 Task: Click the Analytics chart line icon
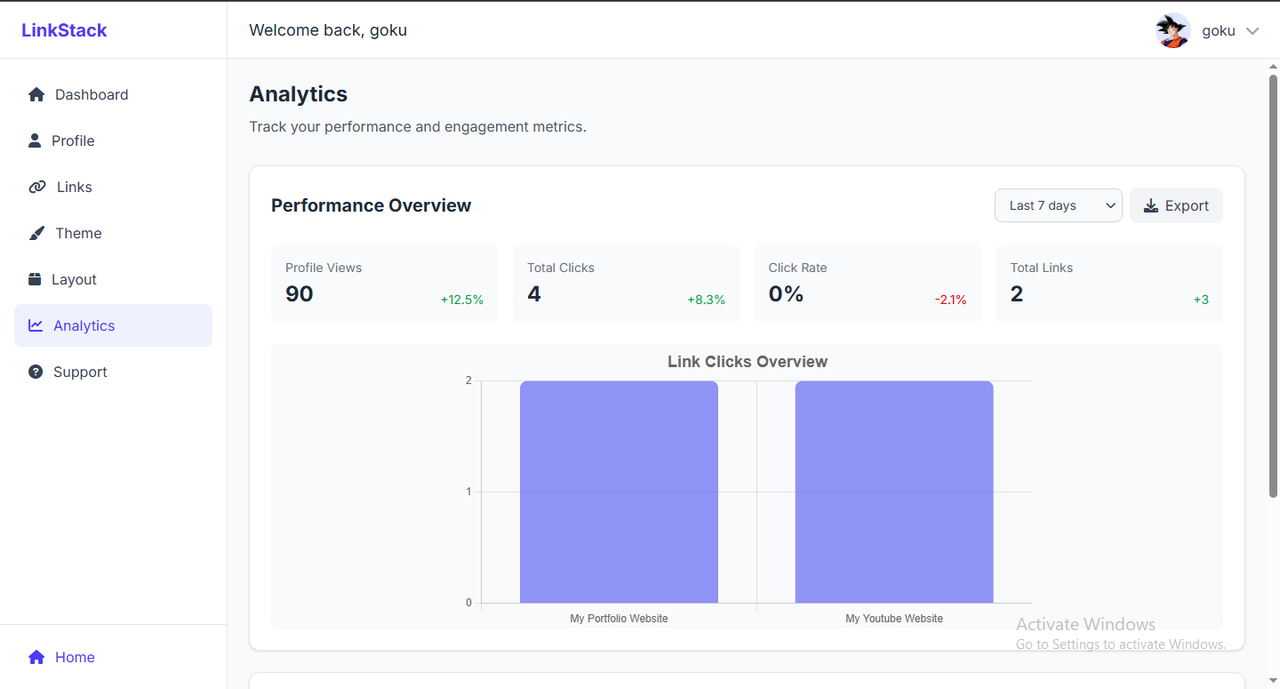point(36,325)
